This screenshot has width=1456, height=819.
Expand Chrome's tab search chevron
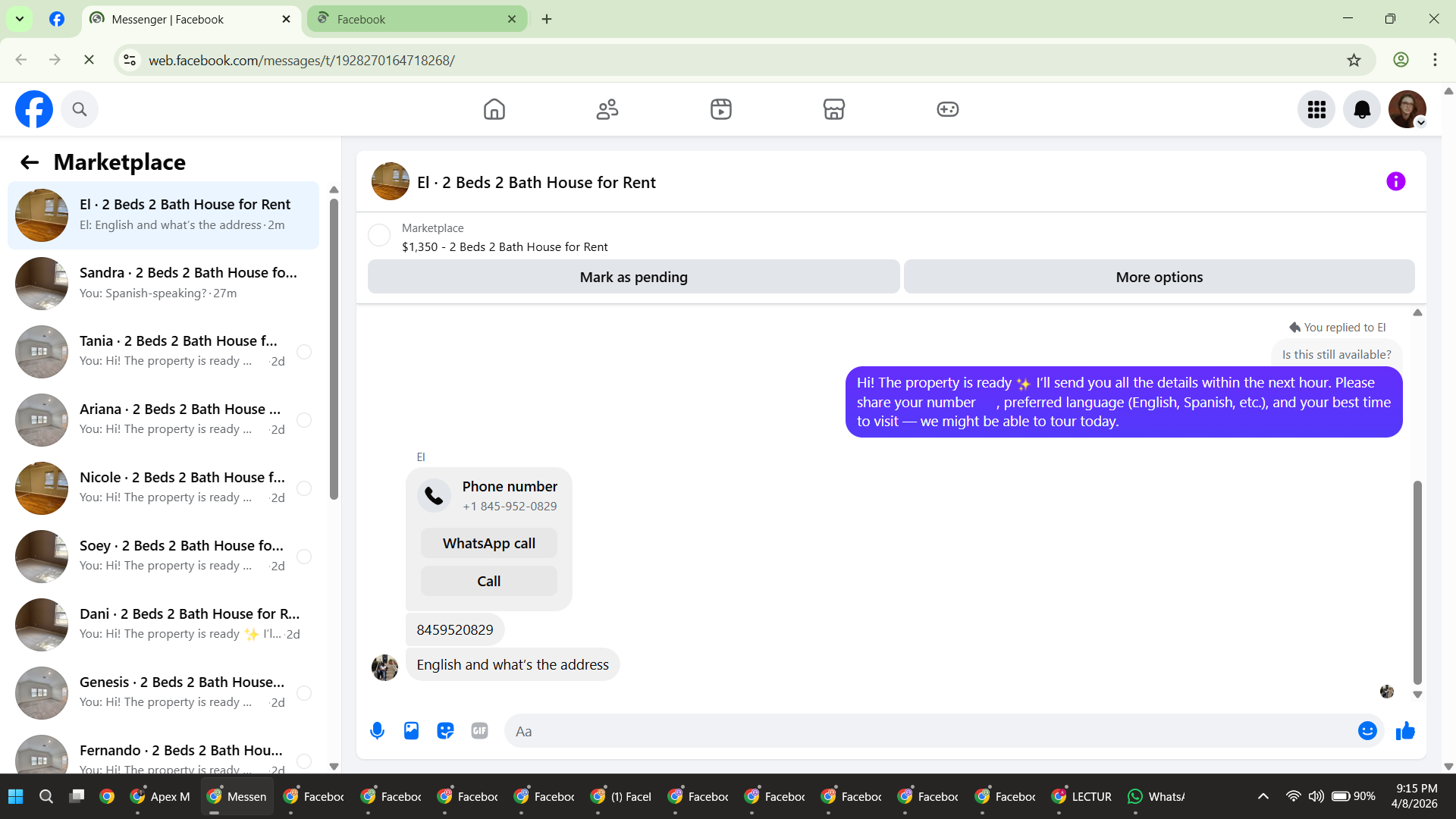click(20, 19)
